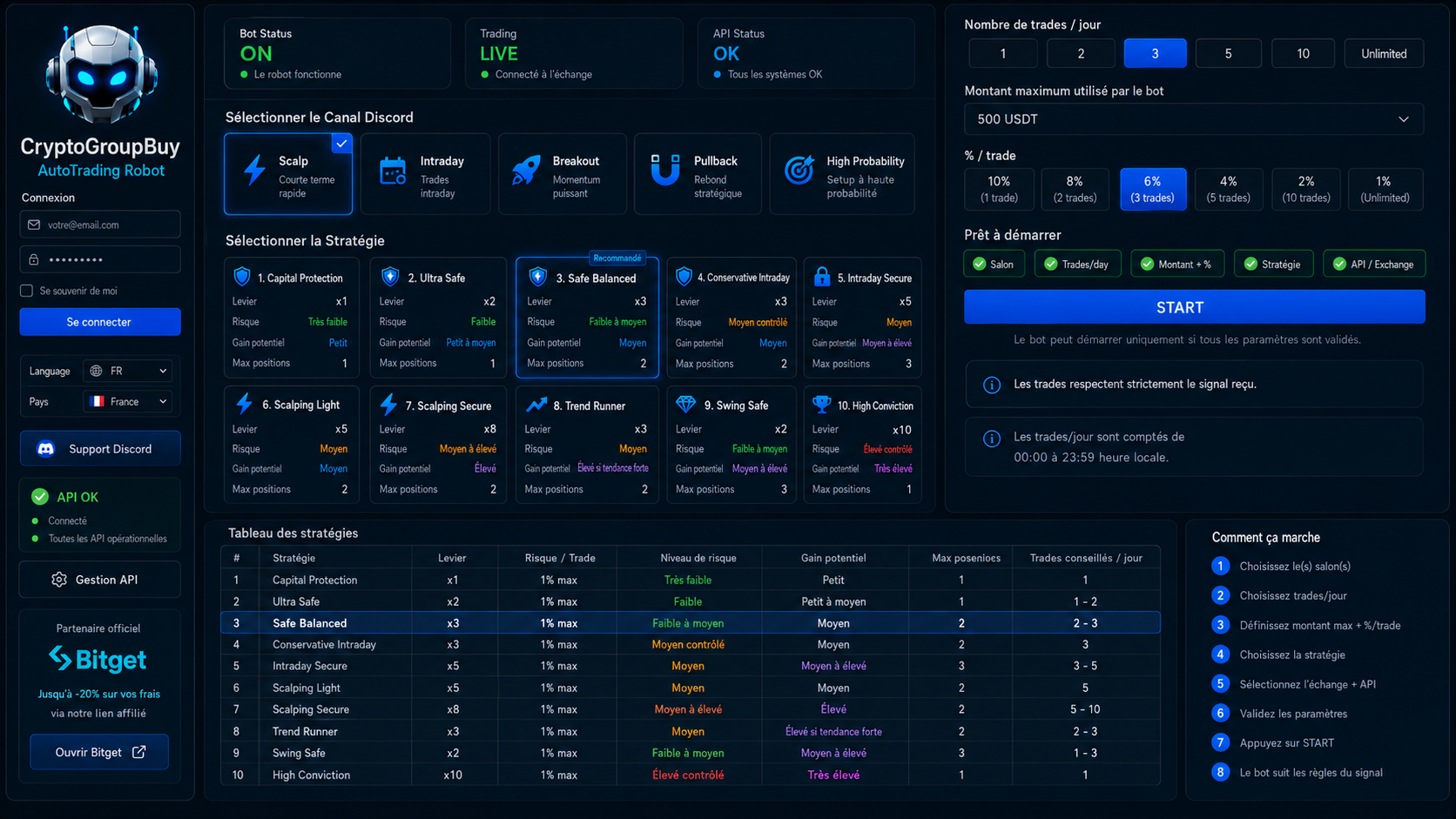Click the email input field
Image resolution: width=1456 pixels, height=819 pixels.
[x=100, y=225]
